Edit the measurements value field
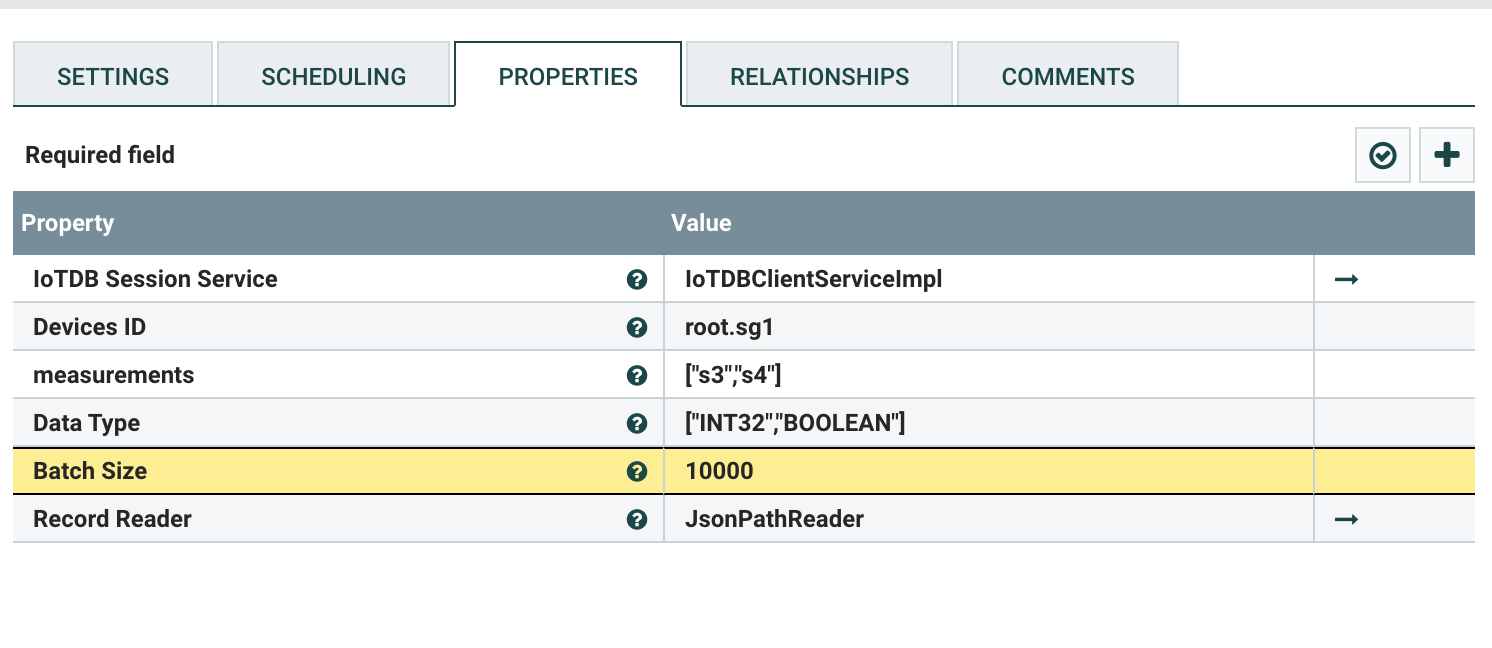 pos(989,375)
